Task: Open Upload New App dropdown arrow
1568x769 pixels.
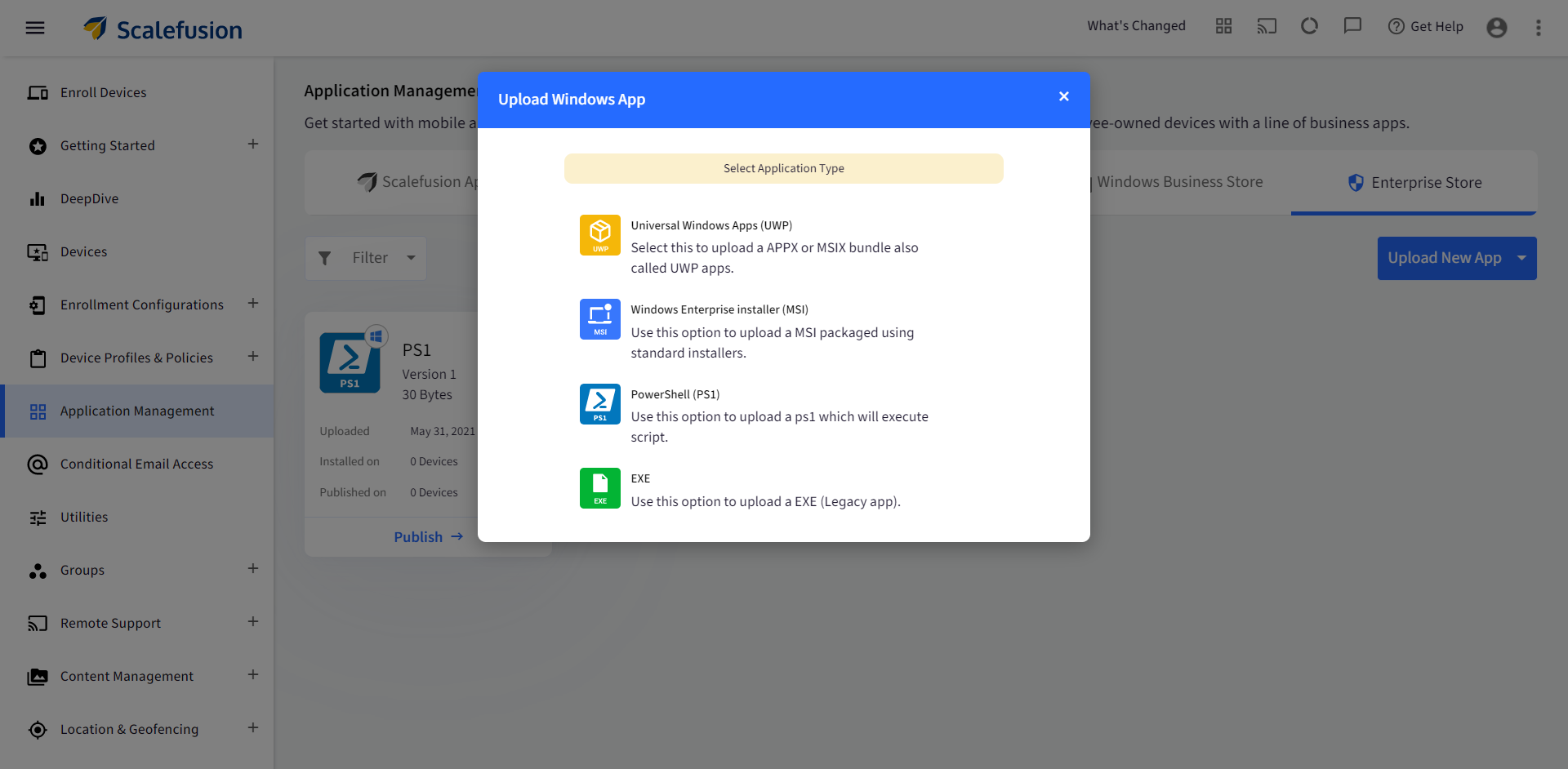Action: (x=1522, y=258)
